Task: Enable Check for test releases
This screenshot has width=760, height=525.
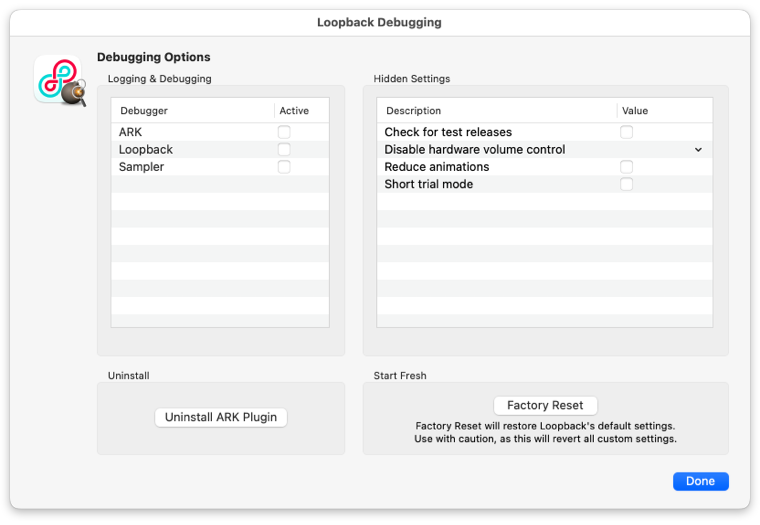Action: tap(626, 132)
